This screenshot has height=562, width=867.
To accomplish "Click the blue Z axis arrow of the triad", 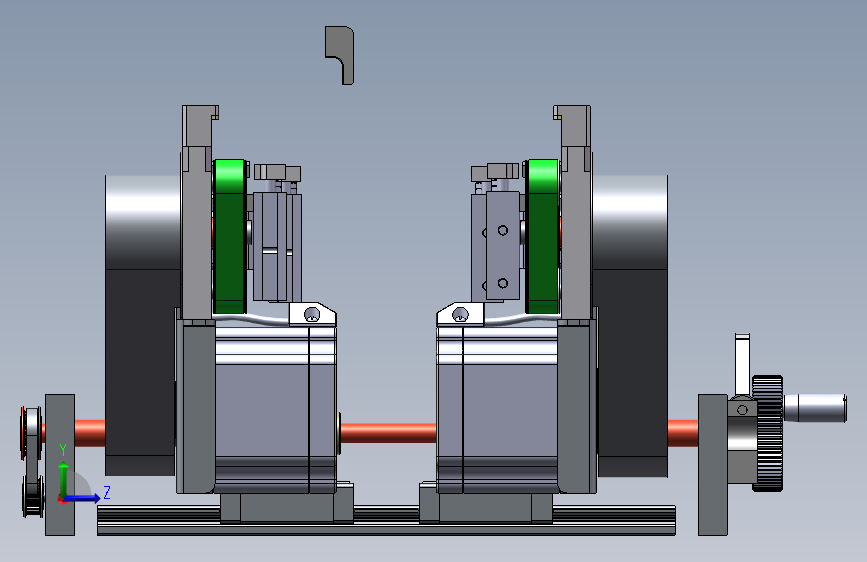I will pyautogui.click(x=83, y=498).
